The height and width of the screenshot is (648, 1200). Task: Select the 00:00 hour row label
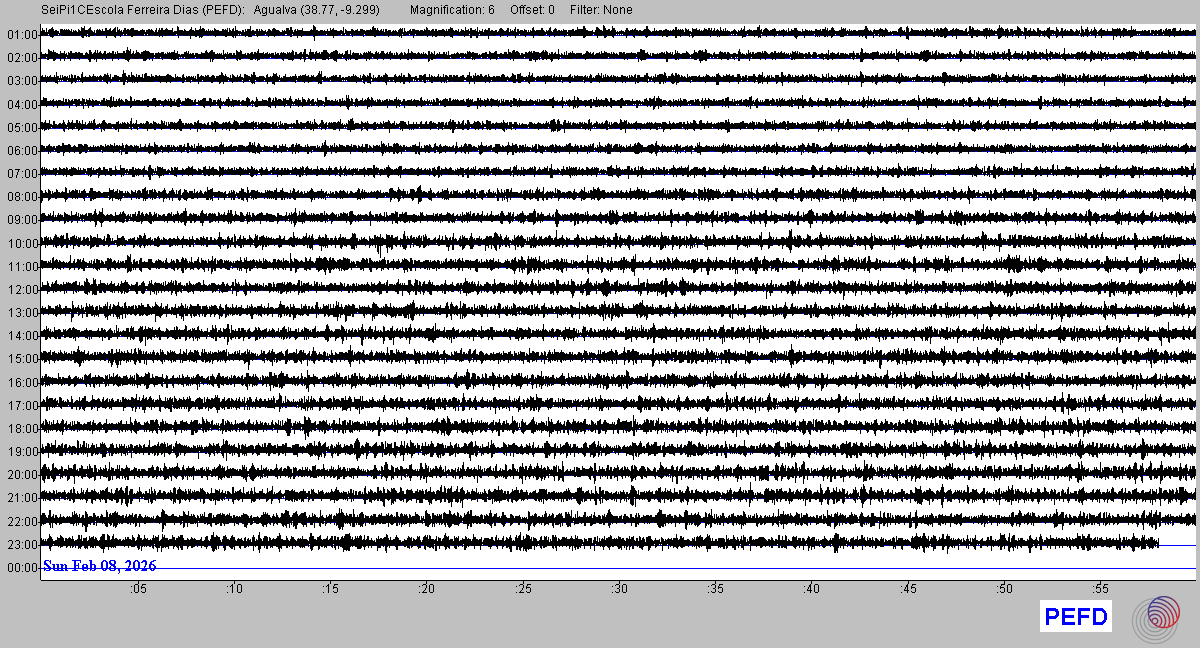(x=21, y=568)
